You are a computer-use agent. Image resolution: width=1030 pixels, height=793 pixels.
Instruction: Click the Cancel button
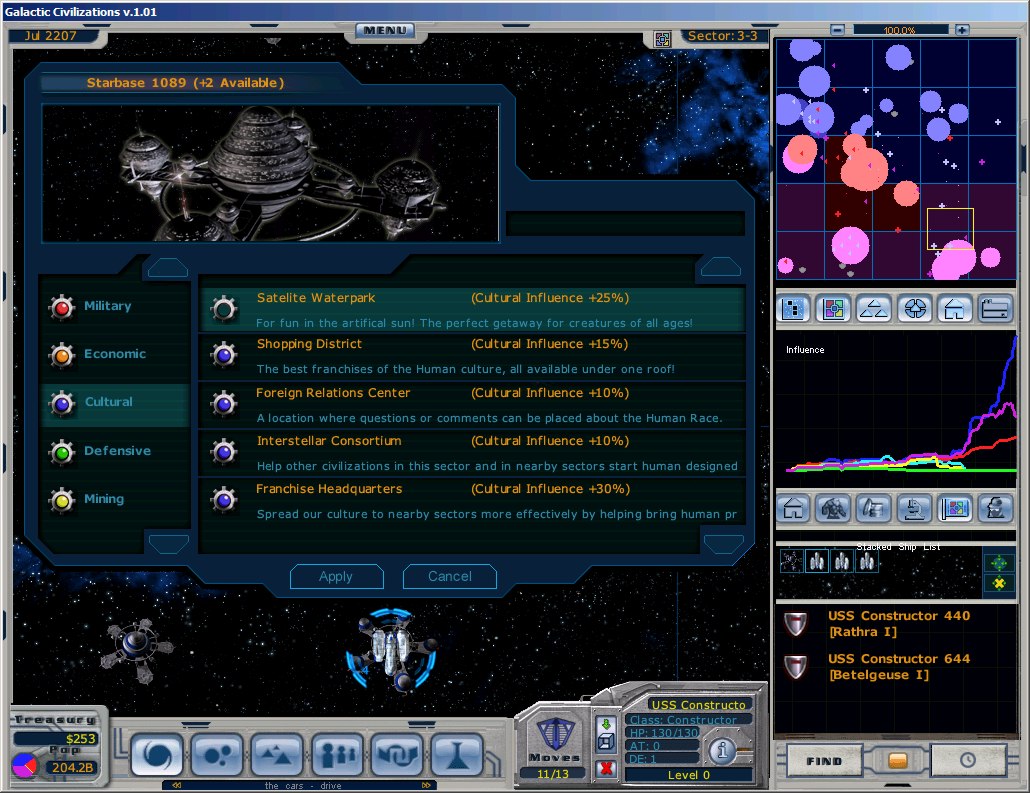(450, 576)
